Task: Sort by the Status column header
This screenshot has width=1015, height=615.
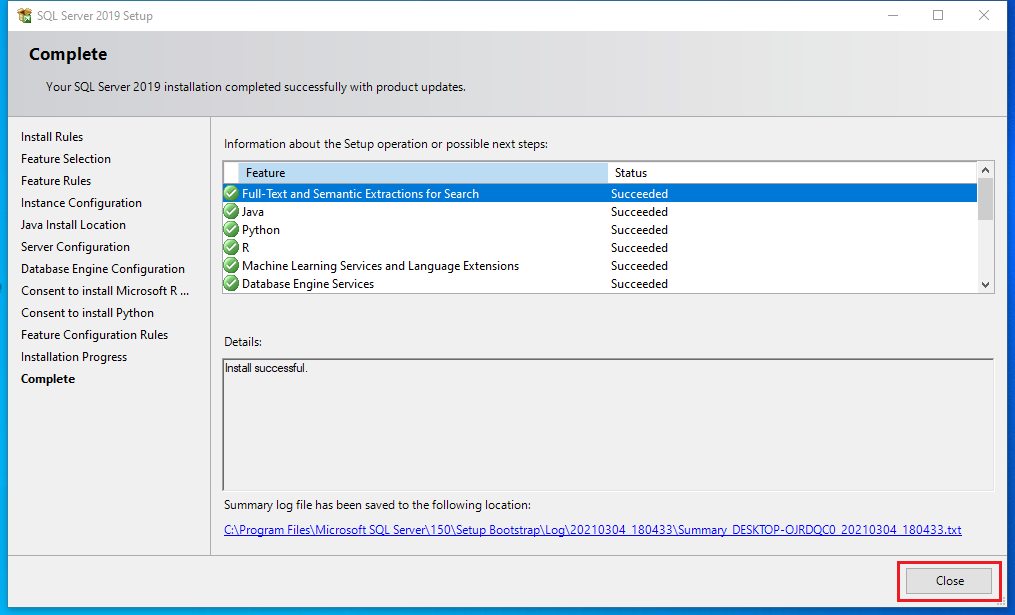Action: (x=790, y=173)
